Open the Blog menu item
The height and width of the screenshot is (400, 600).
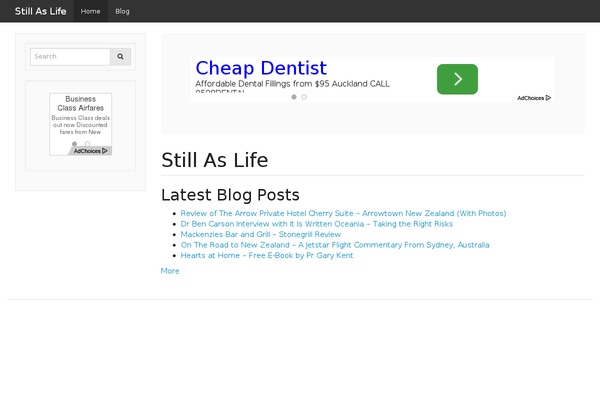(x=122, y=11)
